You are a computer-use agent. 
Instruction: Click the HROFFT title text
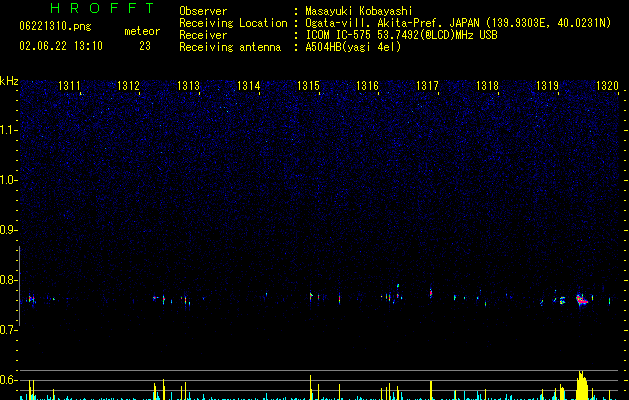103,8
